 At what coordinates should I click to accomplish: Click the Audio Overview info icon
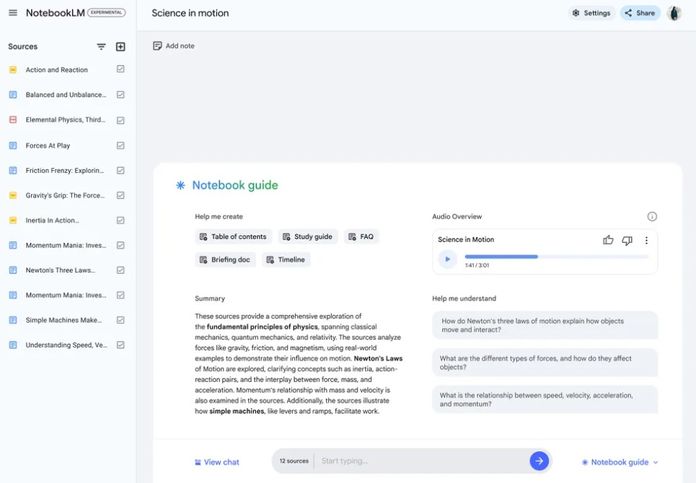(x=652, y=217)
